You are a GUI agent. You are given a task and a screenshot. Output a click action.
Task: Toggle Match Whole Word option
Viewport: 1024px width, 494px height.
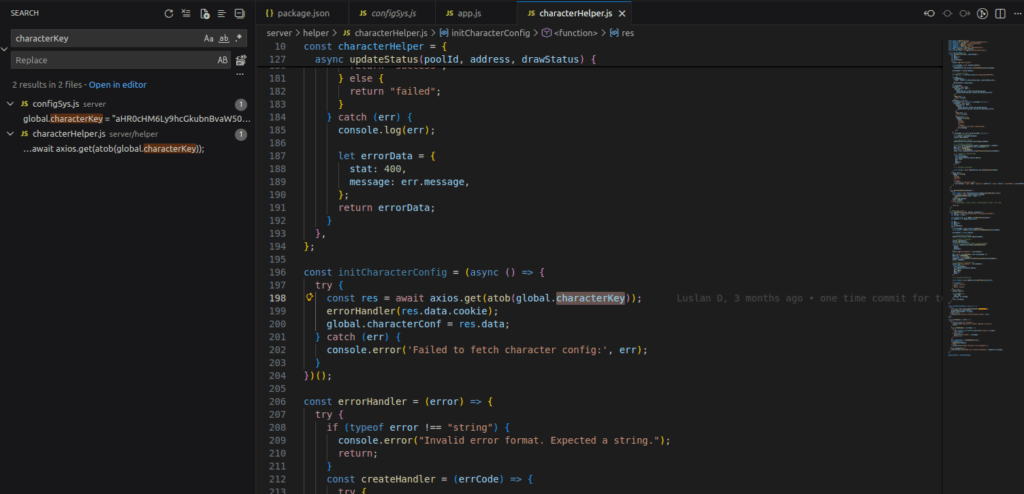tap(223, 38)
